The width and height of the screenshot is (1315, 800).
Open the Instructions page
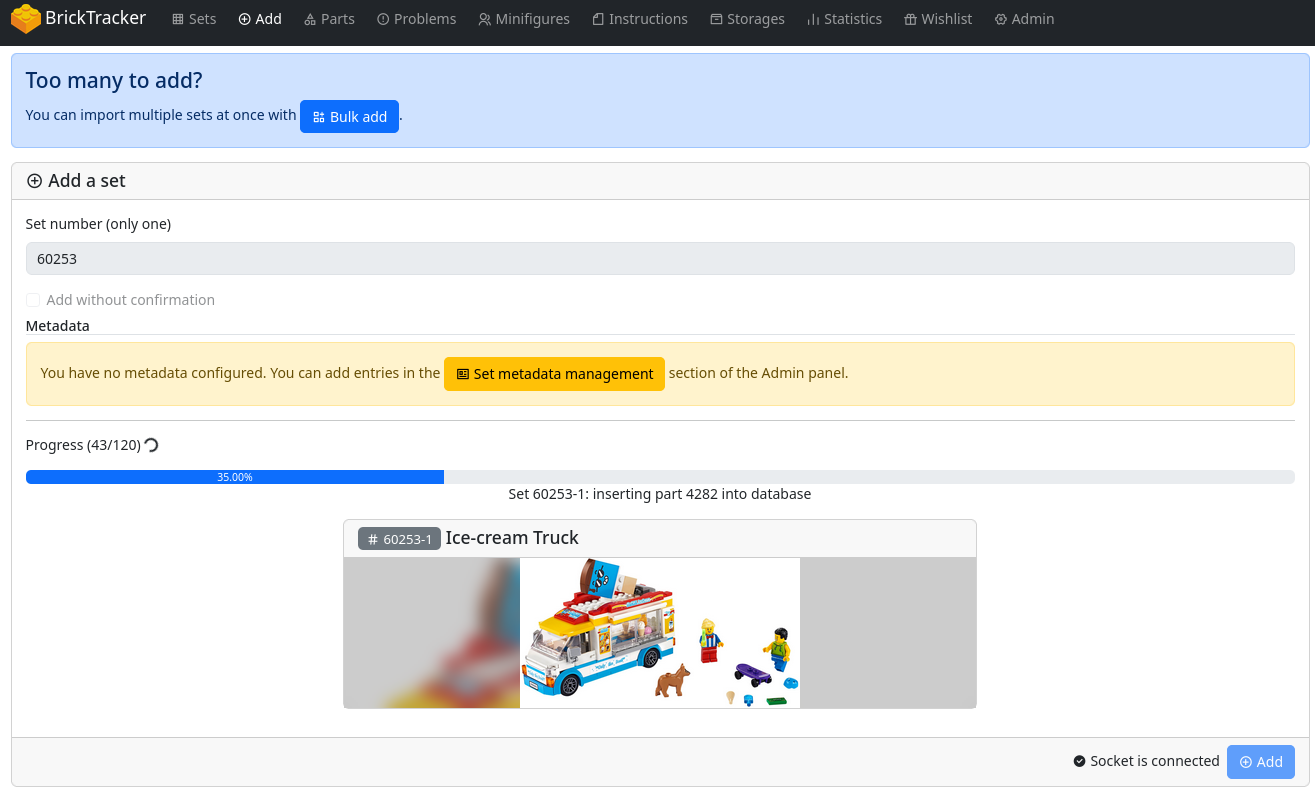point(639,19)
